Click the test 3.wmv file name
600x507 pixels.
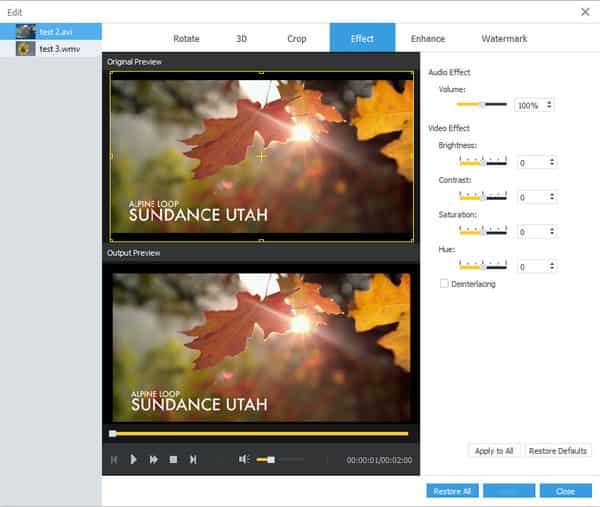click(60, 49)
